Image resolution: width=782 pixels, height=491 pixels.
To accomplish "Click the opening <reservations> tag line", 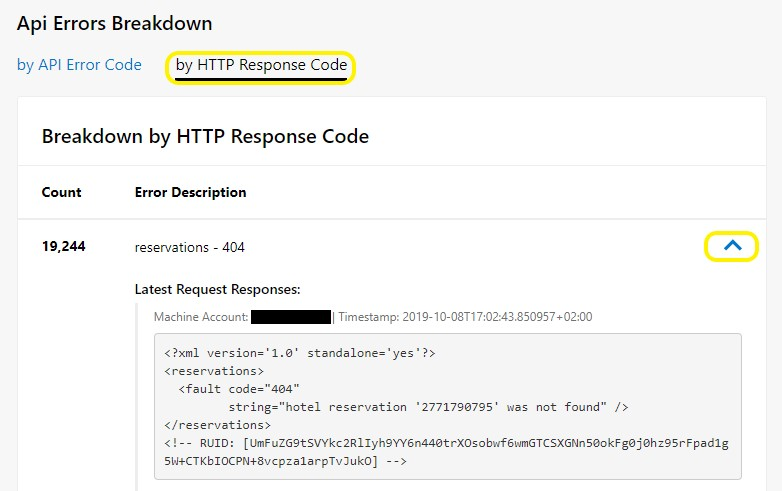I will coord(214,371).
